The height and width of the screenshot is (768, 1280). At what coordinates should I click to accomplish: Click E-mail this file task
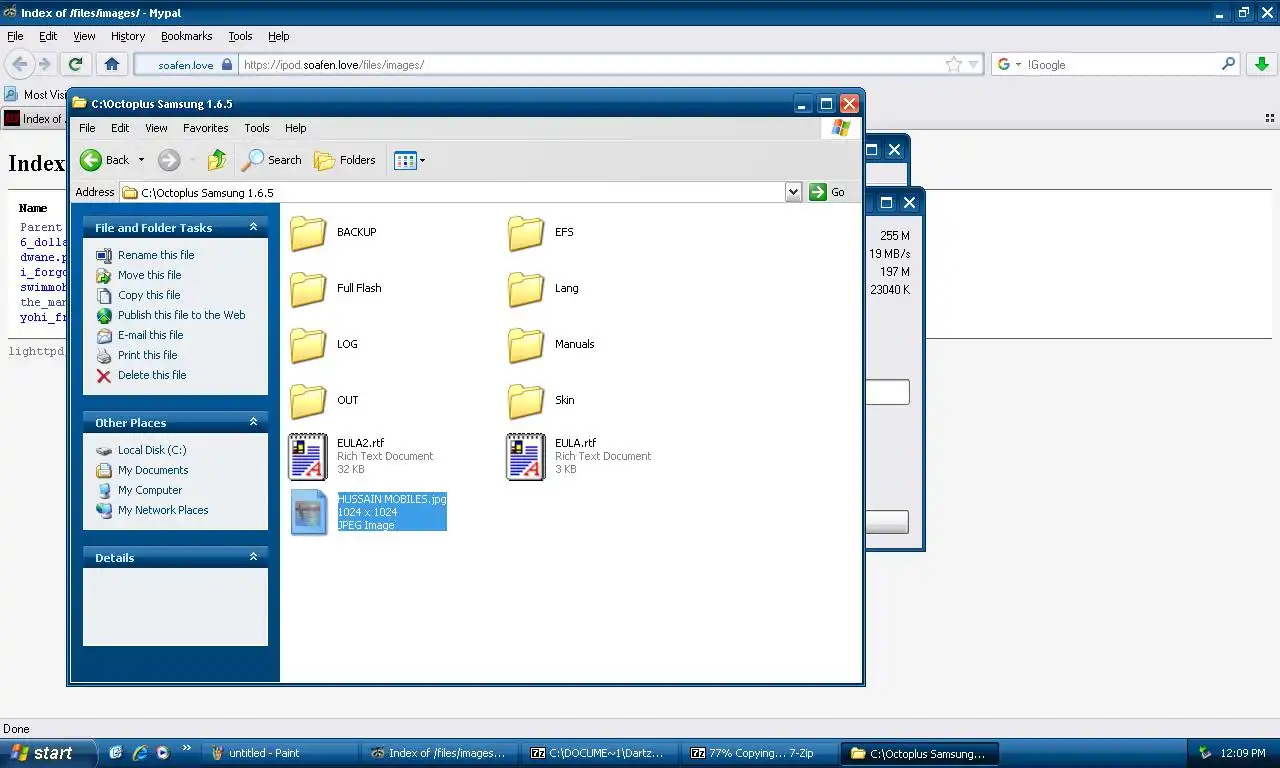(x=151, y=335)
